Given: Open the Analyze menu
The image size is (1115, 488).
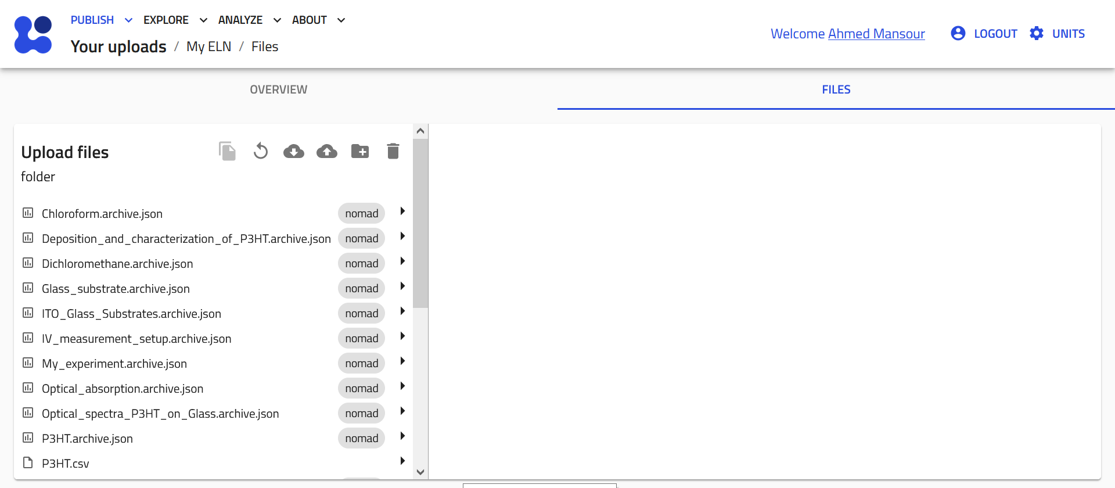Looking at the screenshot, I should (x=249, y=20).
